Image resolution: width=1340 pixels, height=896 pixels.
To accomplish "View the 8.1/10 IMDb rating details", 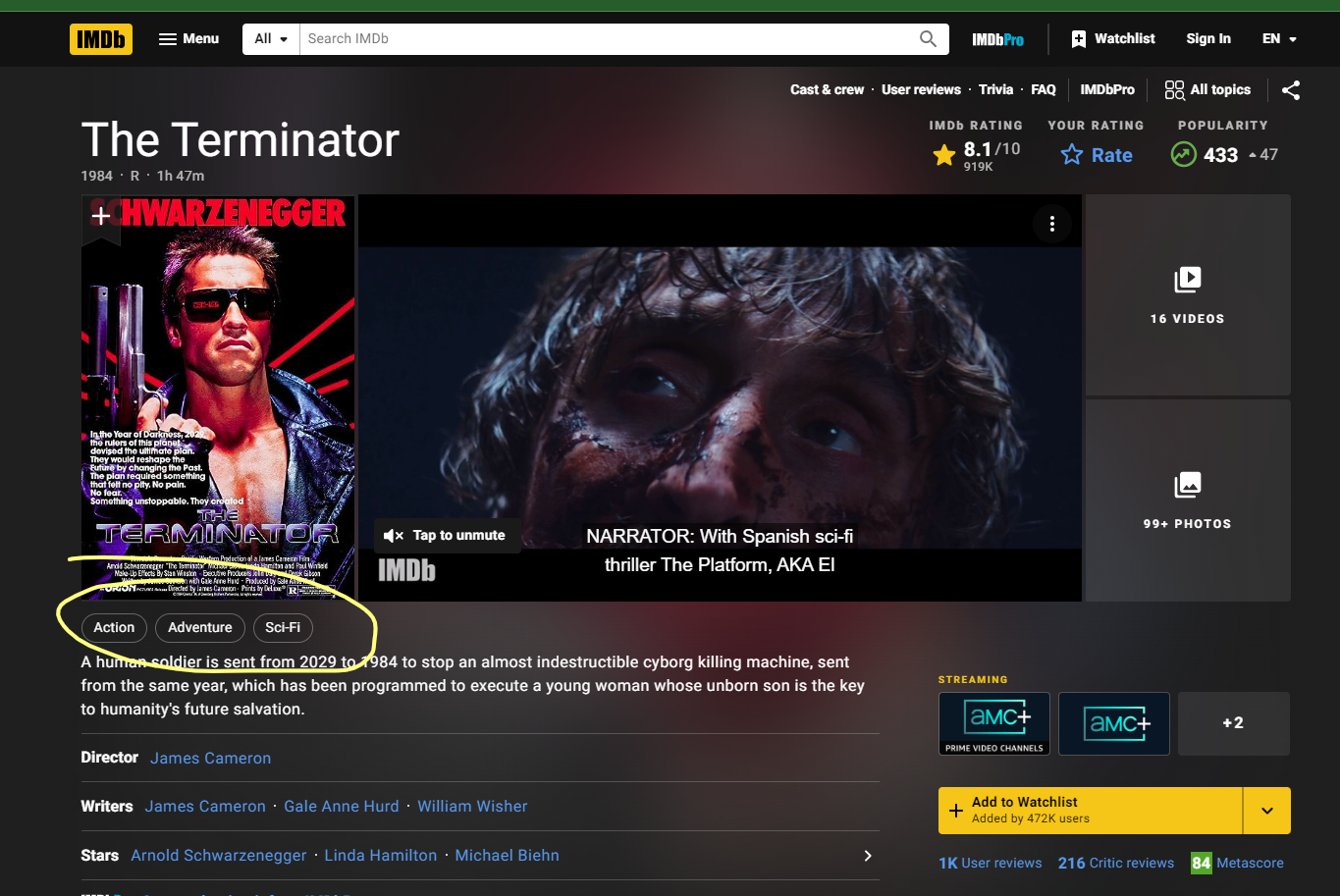I will point(977,155).
